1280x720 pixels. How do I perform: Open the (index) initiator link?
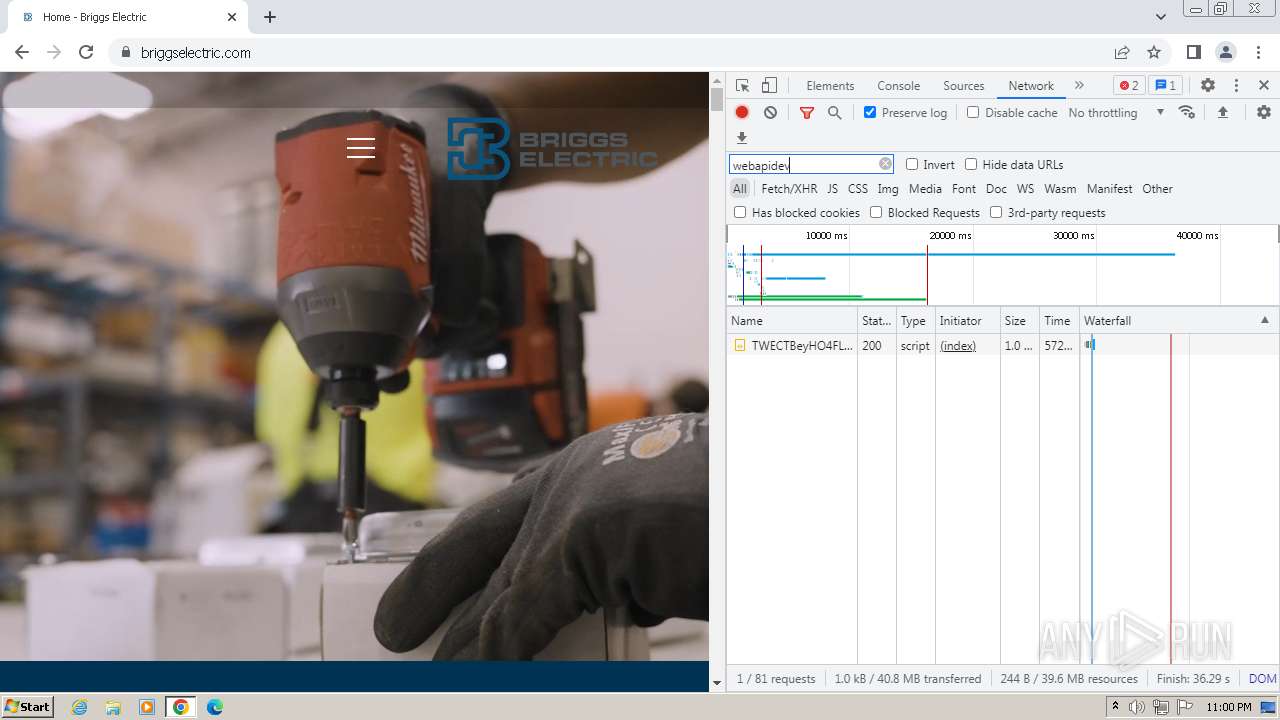958,346
